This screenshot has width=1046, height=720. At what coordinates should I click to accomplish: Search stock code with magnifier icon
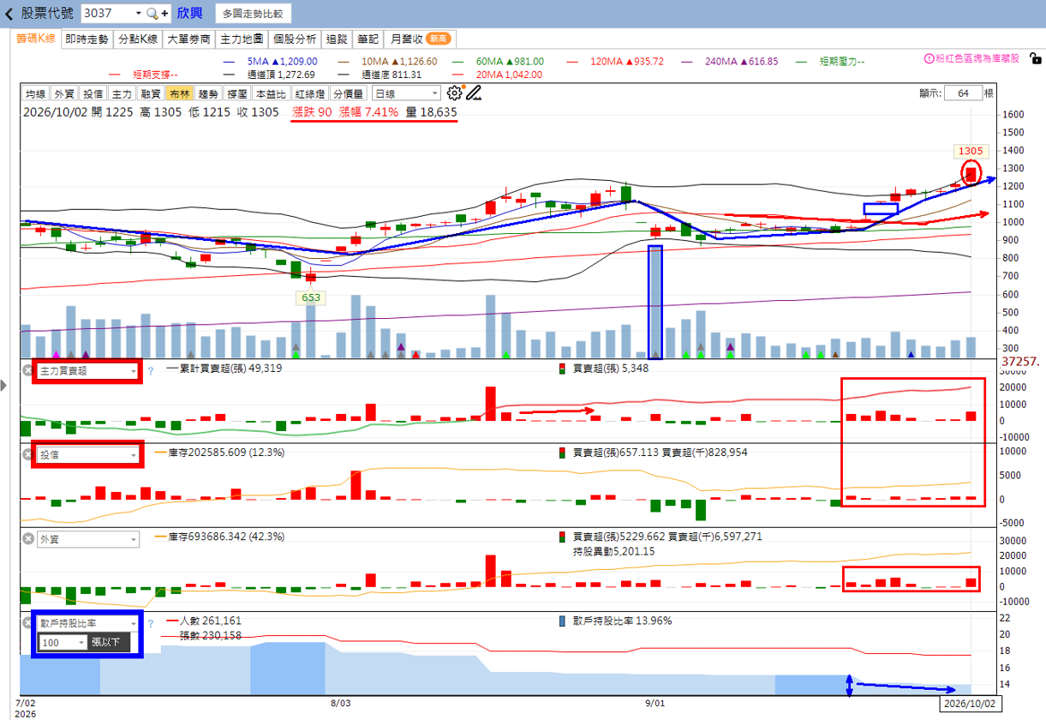(152, 13)
